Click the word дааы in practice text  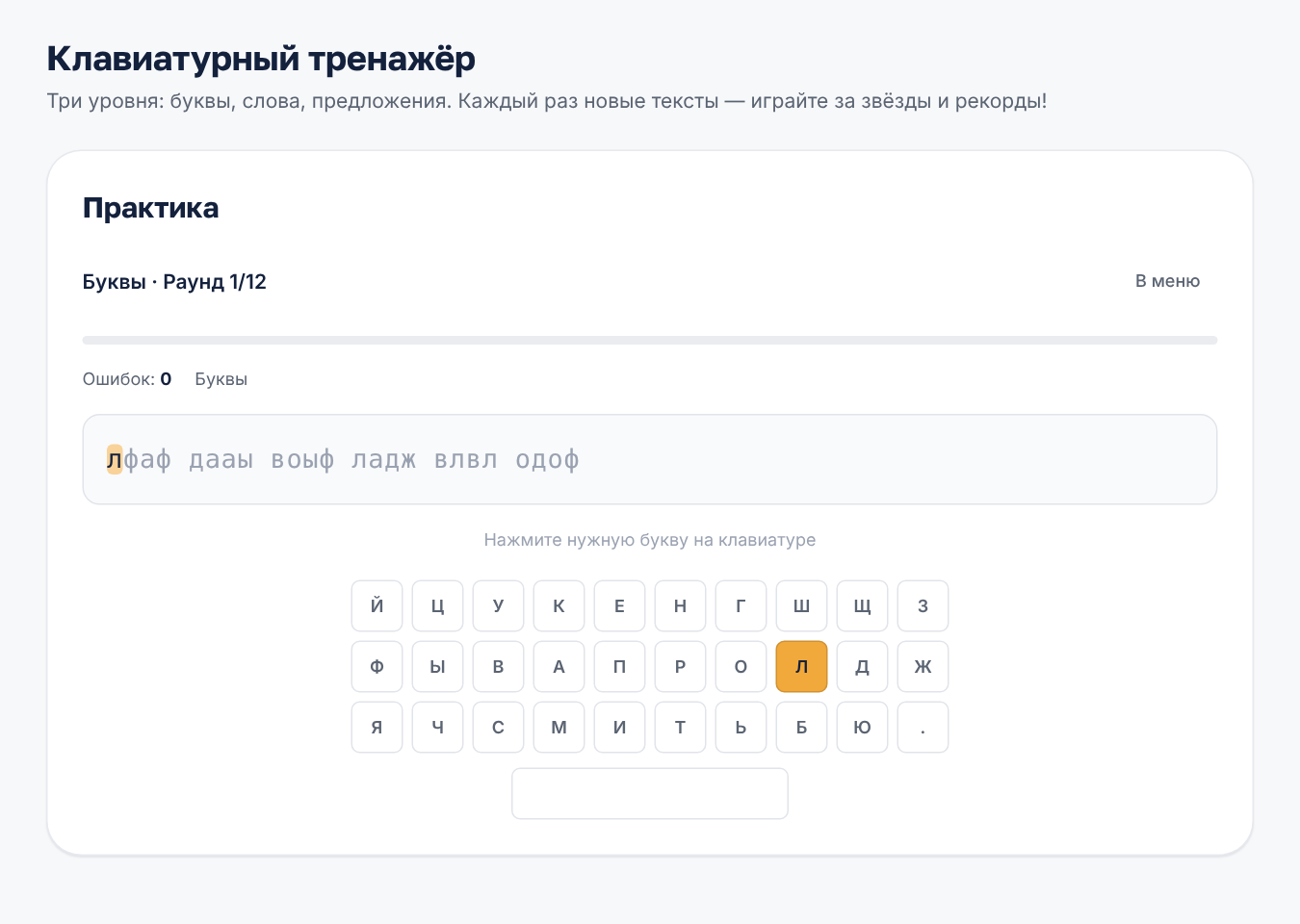(x=221, y=460)
